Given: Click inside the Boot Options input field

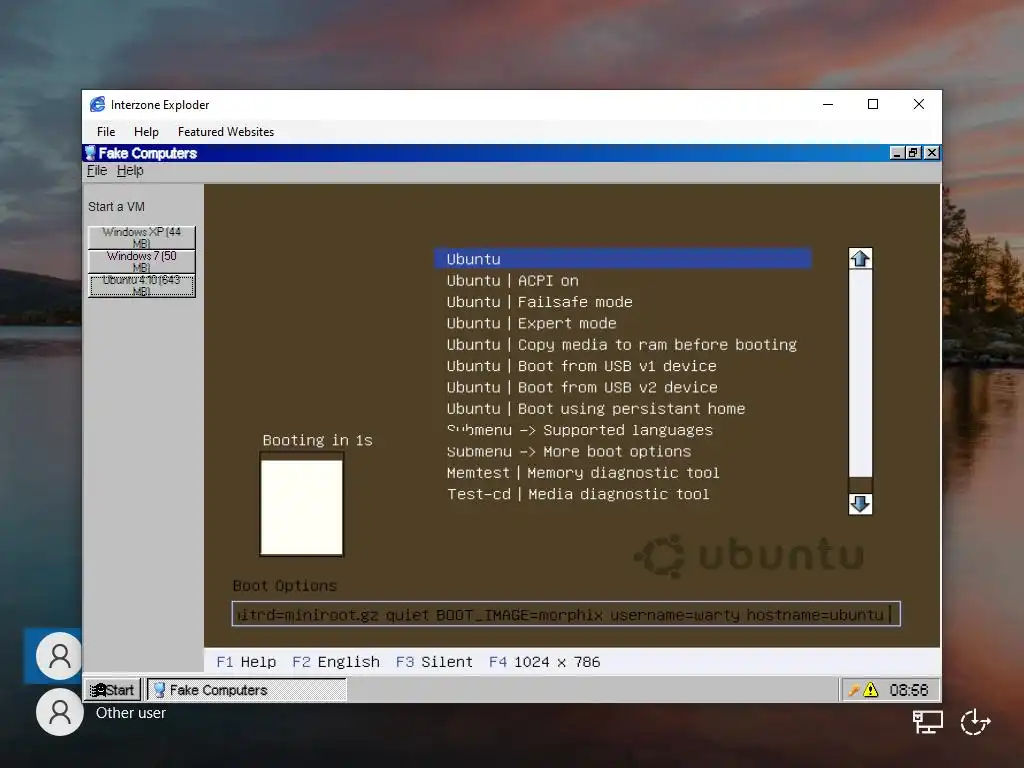Looking at the screenshot, I should pos(566,614).
